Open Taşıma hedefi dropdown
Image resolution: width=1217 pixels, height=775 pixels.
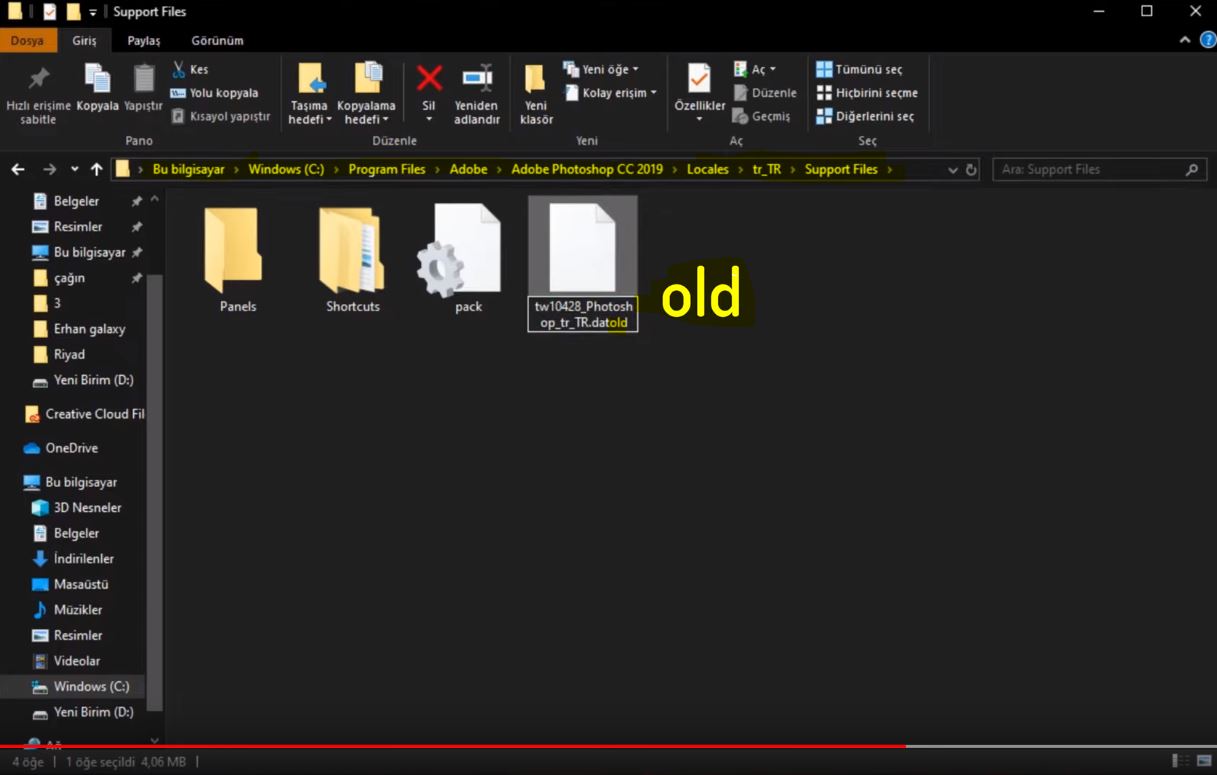(310, 95)
